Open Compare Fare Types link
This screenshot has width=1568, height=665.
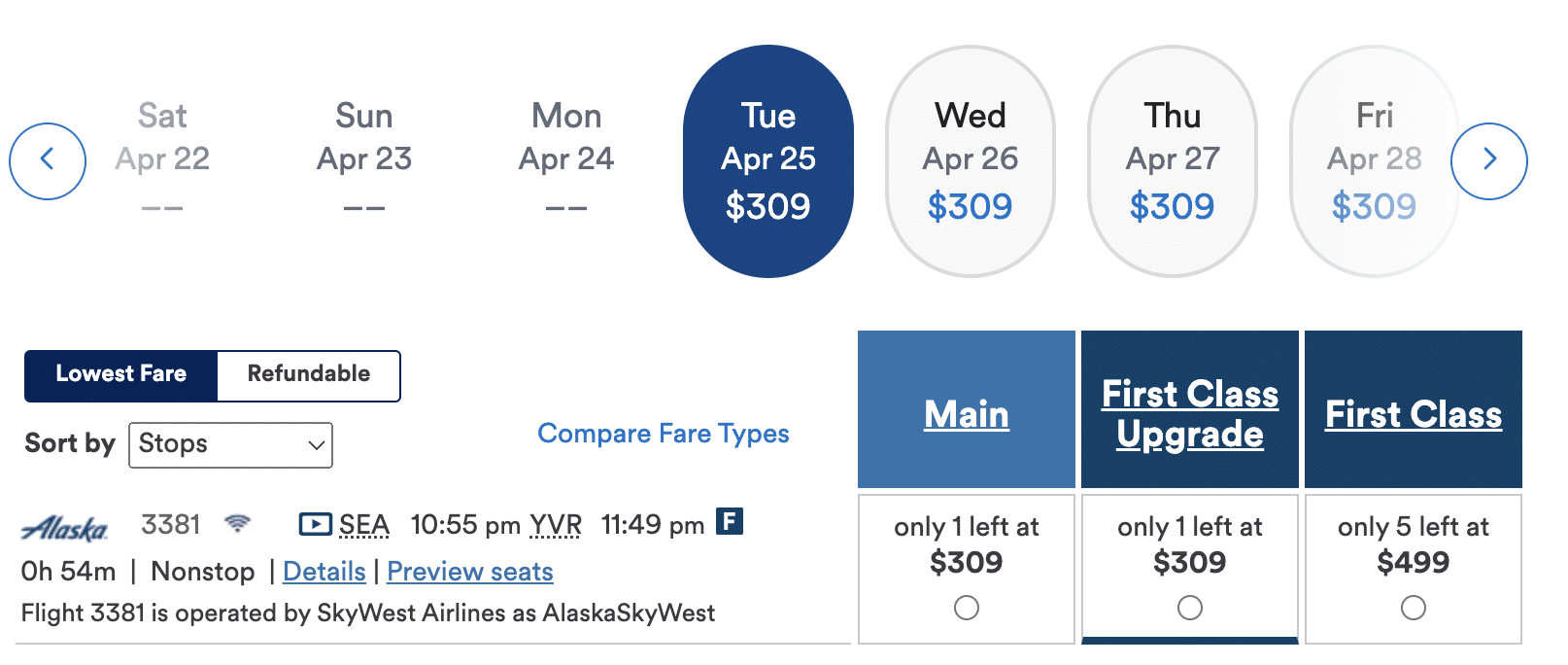(663, 434)
